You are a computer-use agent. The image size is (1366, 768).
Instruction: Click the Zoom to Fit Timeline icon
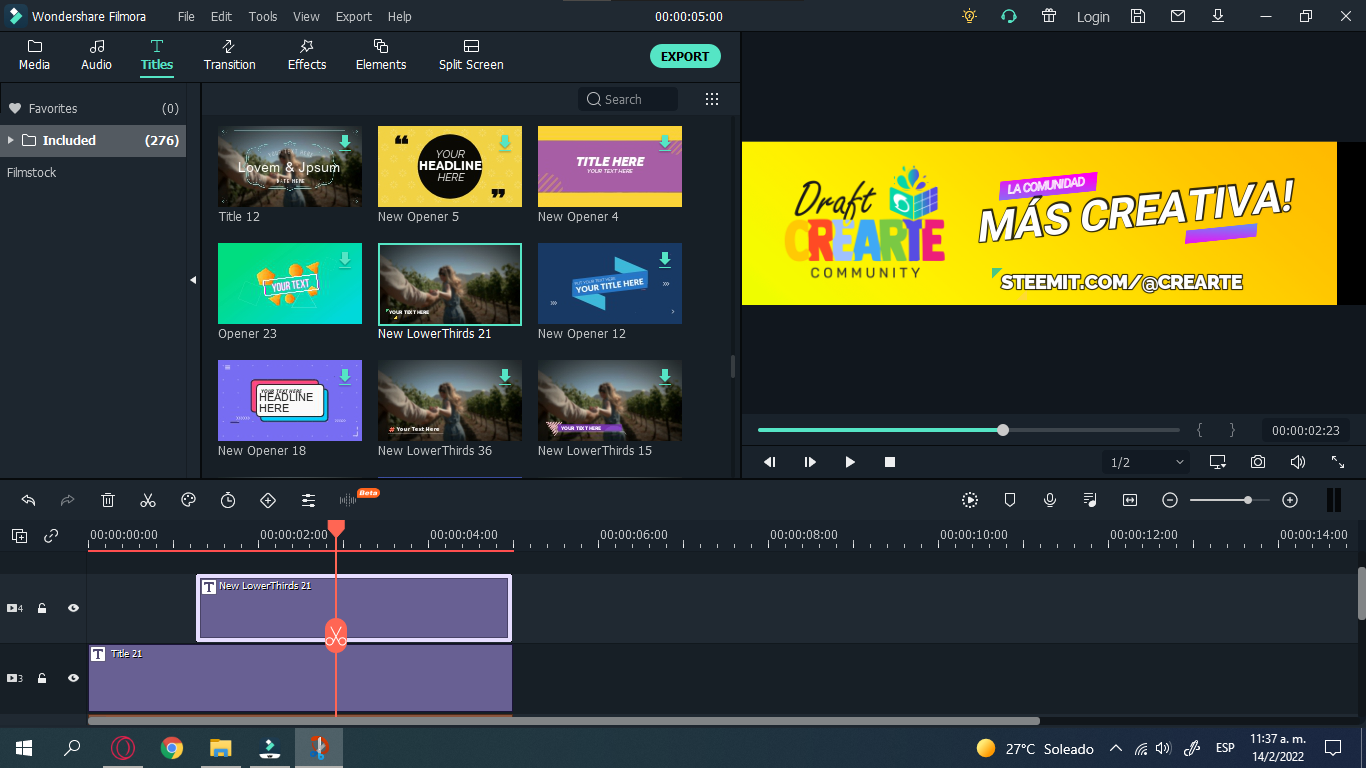1130,500
